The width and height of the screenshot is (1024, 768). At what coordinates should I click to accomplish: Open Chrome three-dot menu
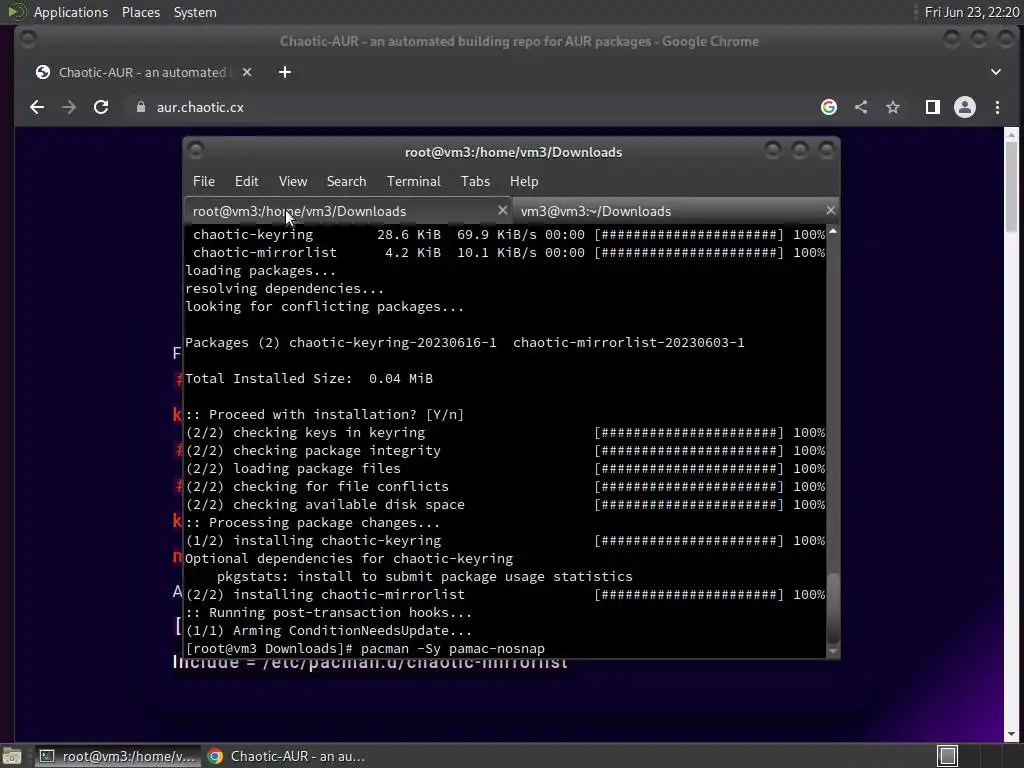tap(997, 107)
